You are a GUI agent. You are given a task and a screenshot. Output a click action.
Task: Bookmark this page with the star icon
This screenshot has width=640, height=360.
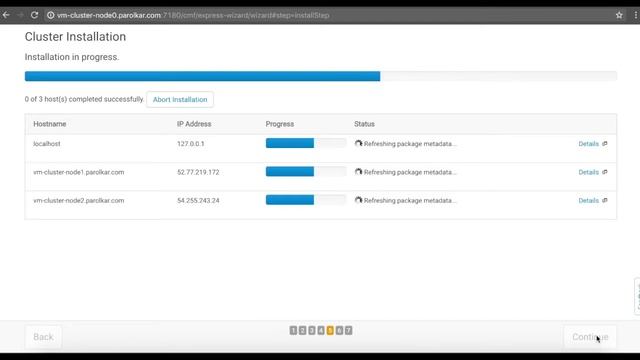coord(619,15)
